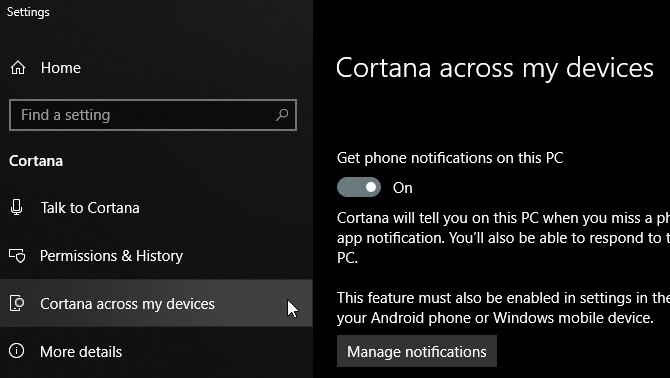The width and height of the screenshot is (670, 378).
Task: Click the Cortana section heading
Action: click(x=36, y=161)
